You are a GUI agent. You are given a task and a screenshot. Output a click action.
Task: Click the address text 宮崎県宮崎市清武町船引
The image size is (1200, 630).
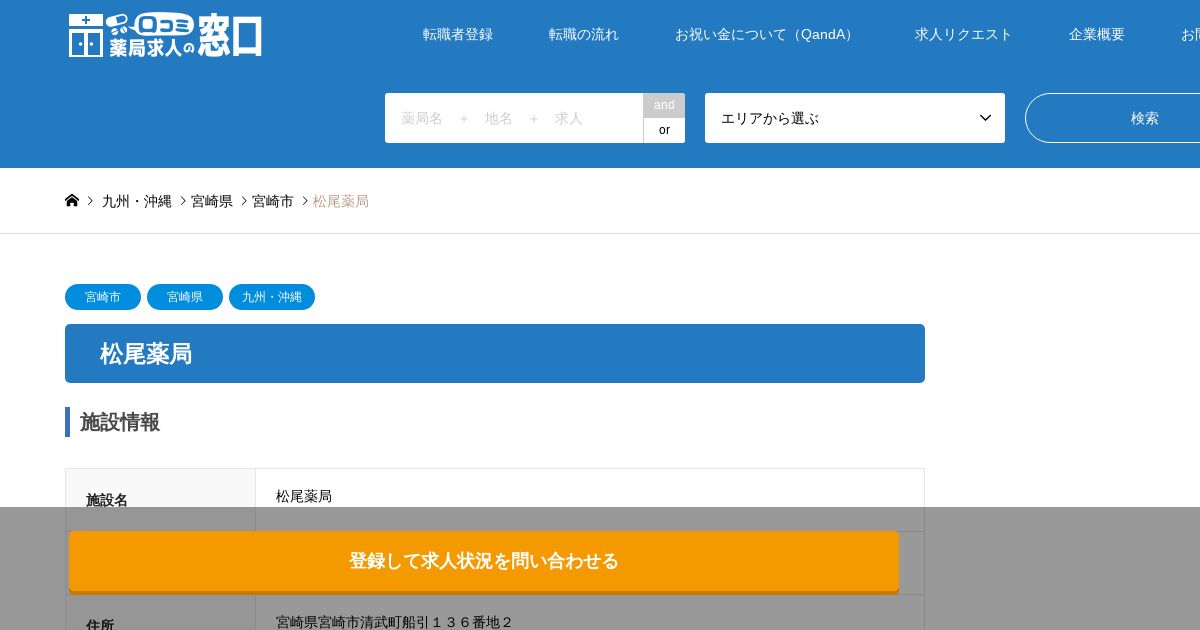click(x=394, y=622)
